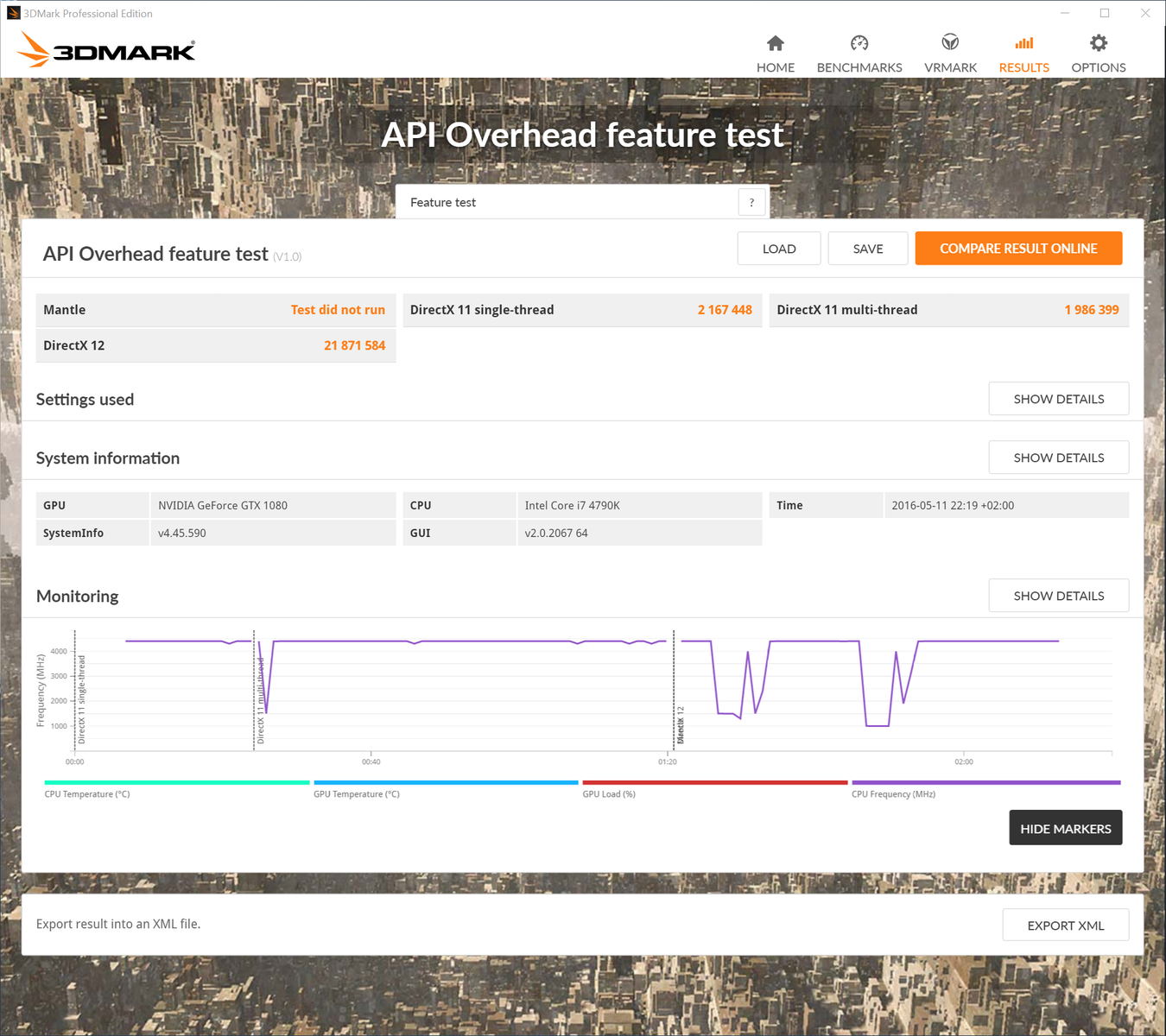Click GPU value NVIDIA GeForce GTX 1080
Viewport: 1166px width, 1036px height.
[x=223, y=505]
